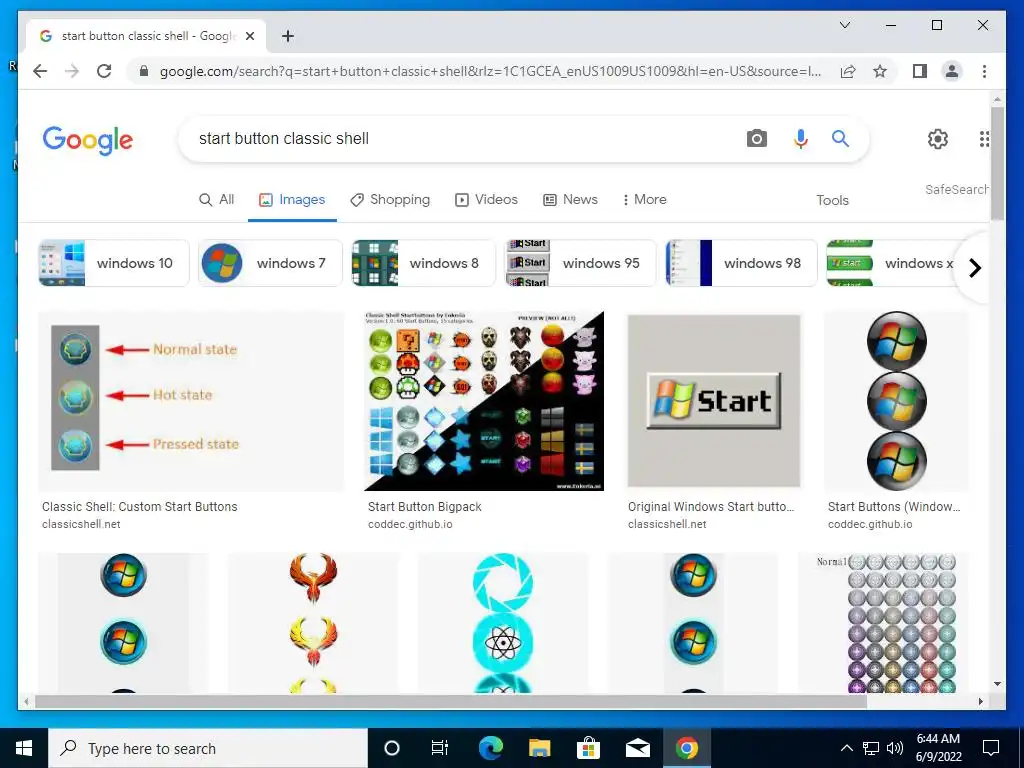The width and height of the screenshot is (1024, 768).
Task: Click the forward navigation arrow
Action: tap(72, 71)
